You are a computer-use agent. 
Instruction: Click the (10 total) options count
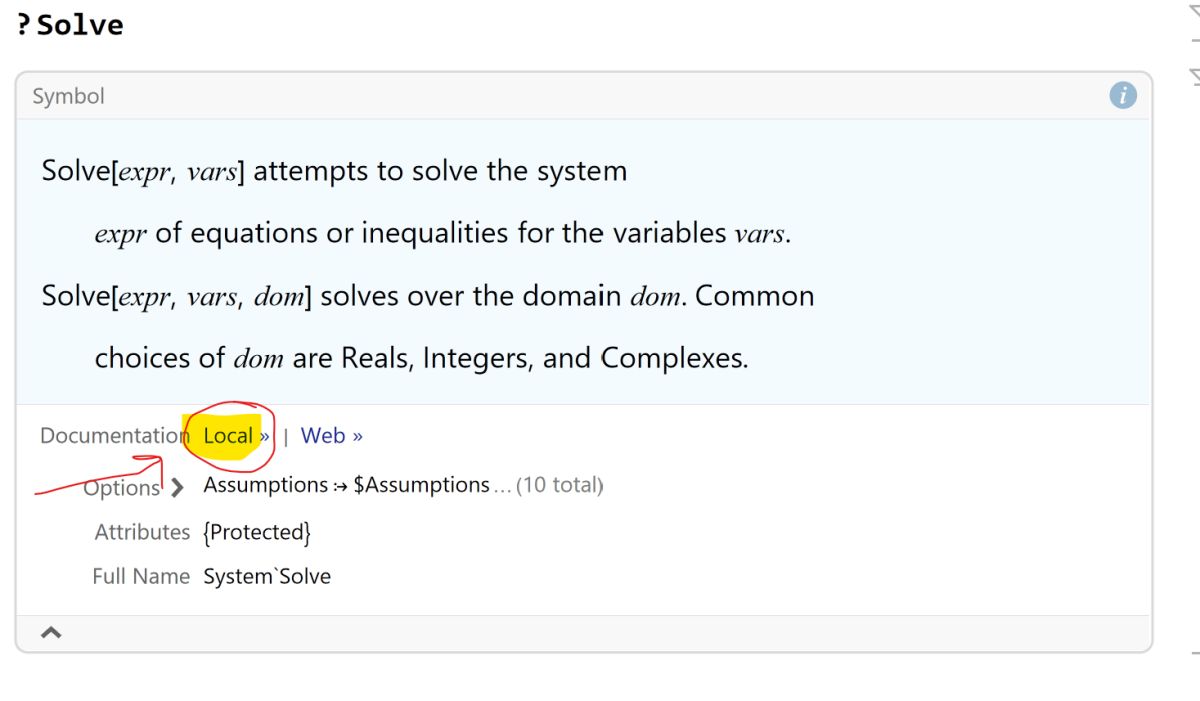pos(559,486)
